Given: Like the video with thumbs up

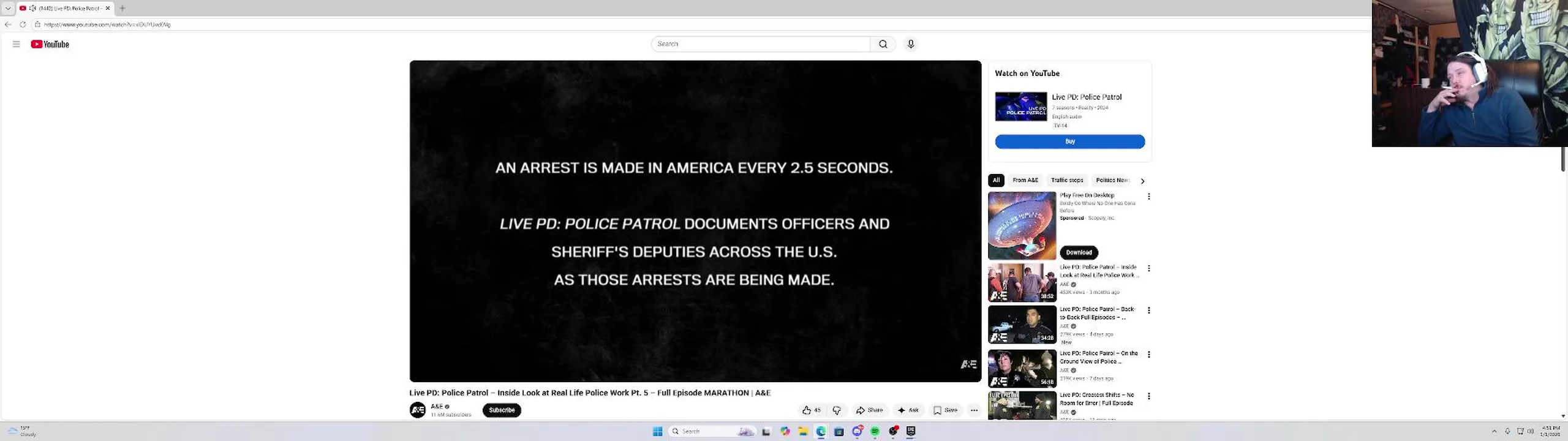Looking at the screenshot, I should 812,410.
